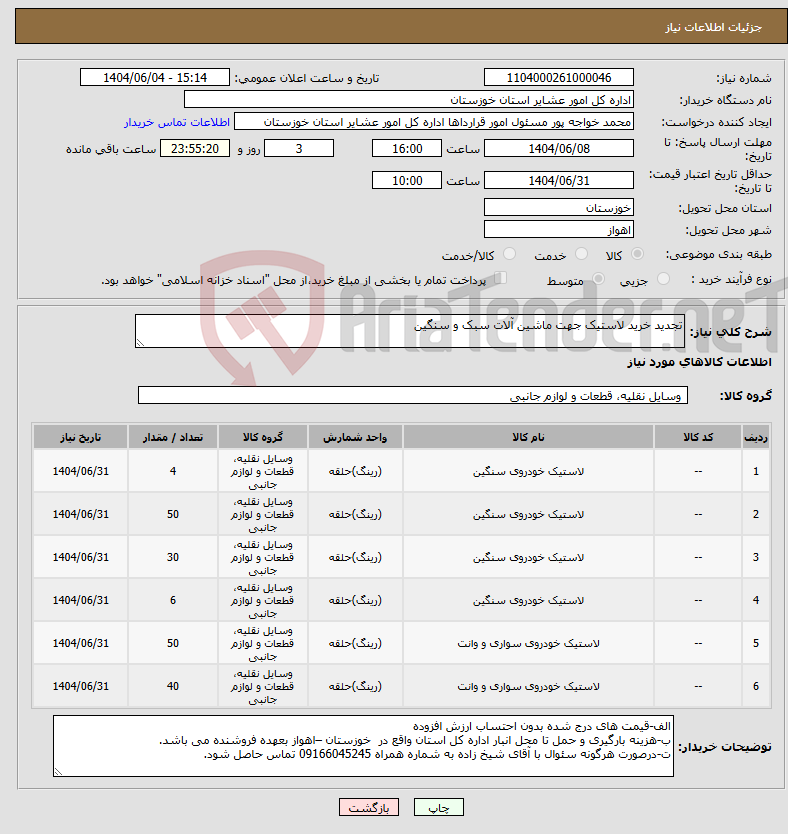This screenshot has height=834, width=788.
Task: Click the remaining days field showing 3
Action: (x=299, y=148)
